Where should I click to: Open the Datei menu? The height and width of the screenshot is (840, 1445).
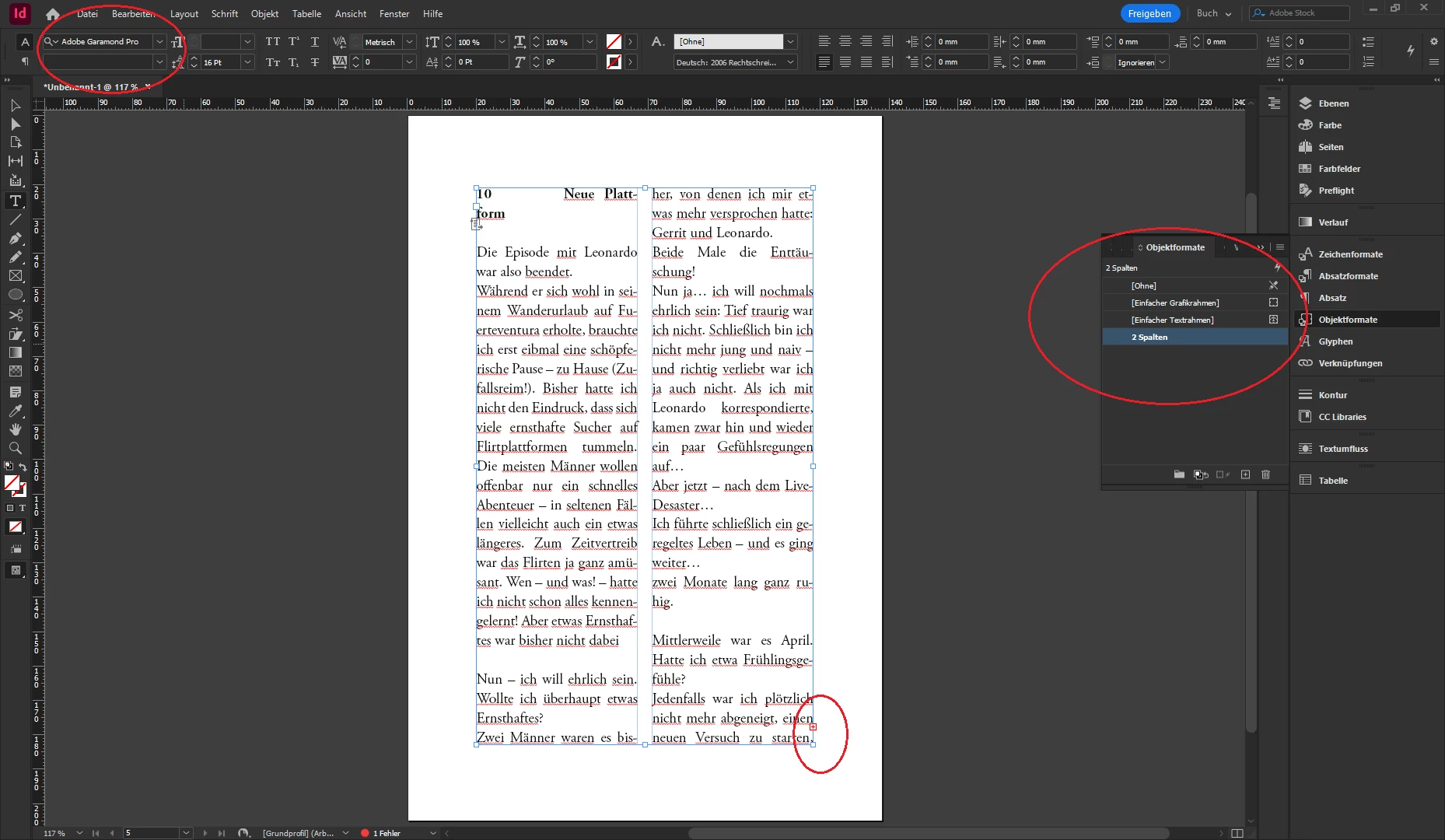coord(87,14)
